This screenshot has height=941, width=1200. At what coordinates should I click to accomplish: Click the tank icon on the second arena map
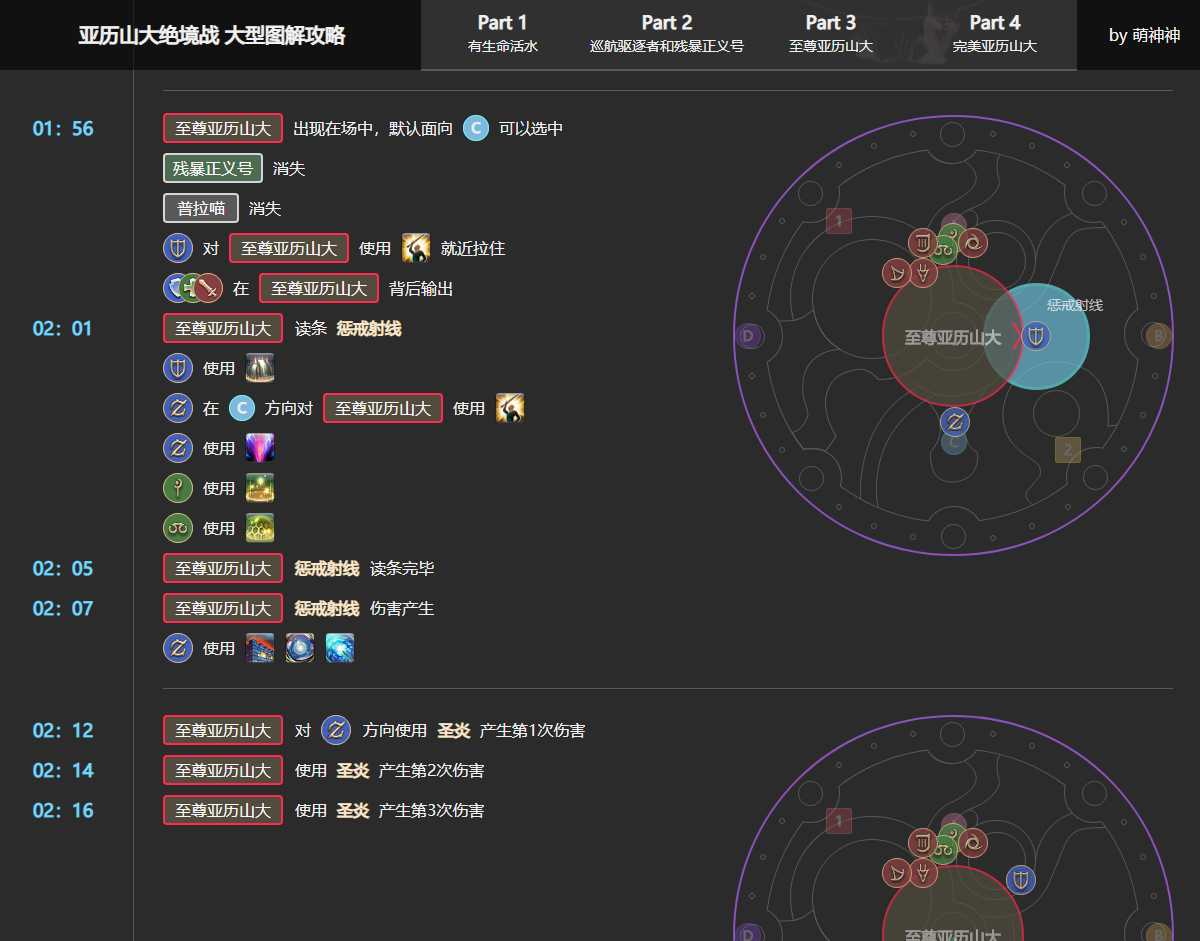(1021, 879)
